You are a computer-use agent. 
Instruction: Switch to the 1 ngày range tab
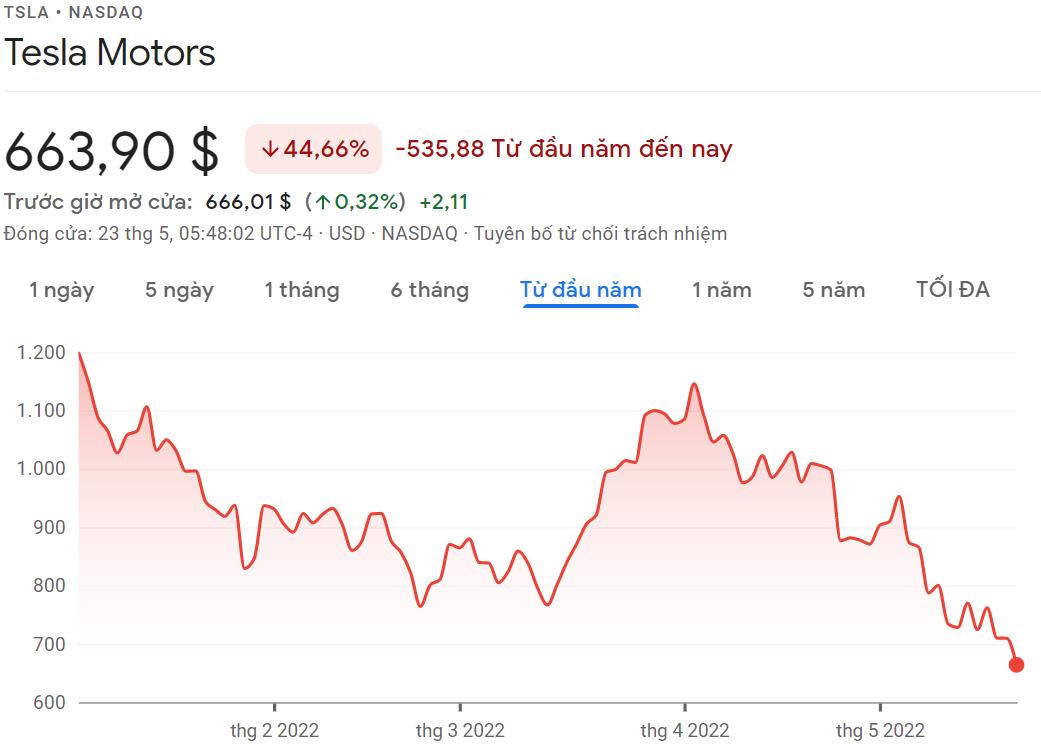(61, 290)
